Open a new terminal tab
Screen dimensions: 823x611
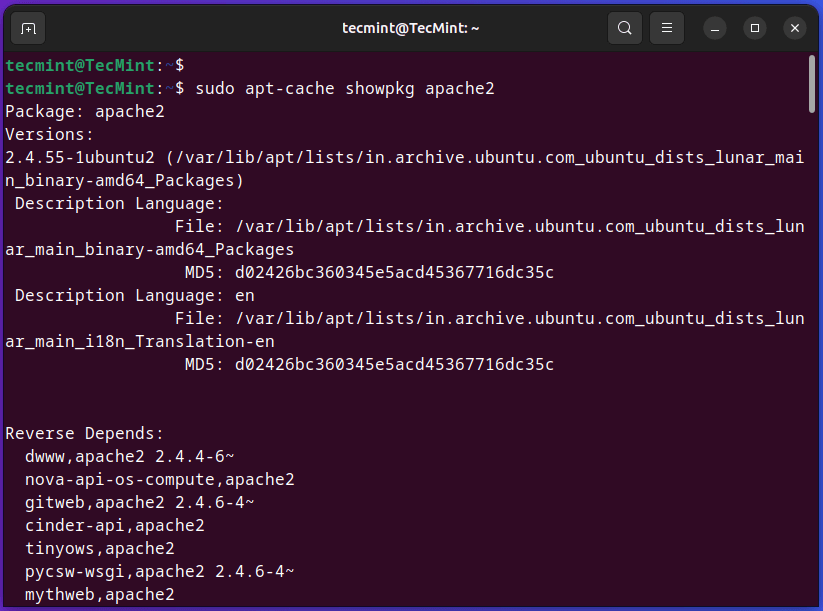[27, 28]
